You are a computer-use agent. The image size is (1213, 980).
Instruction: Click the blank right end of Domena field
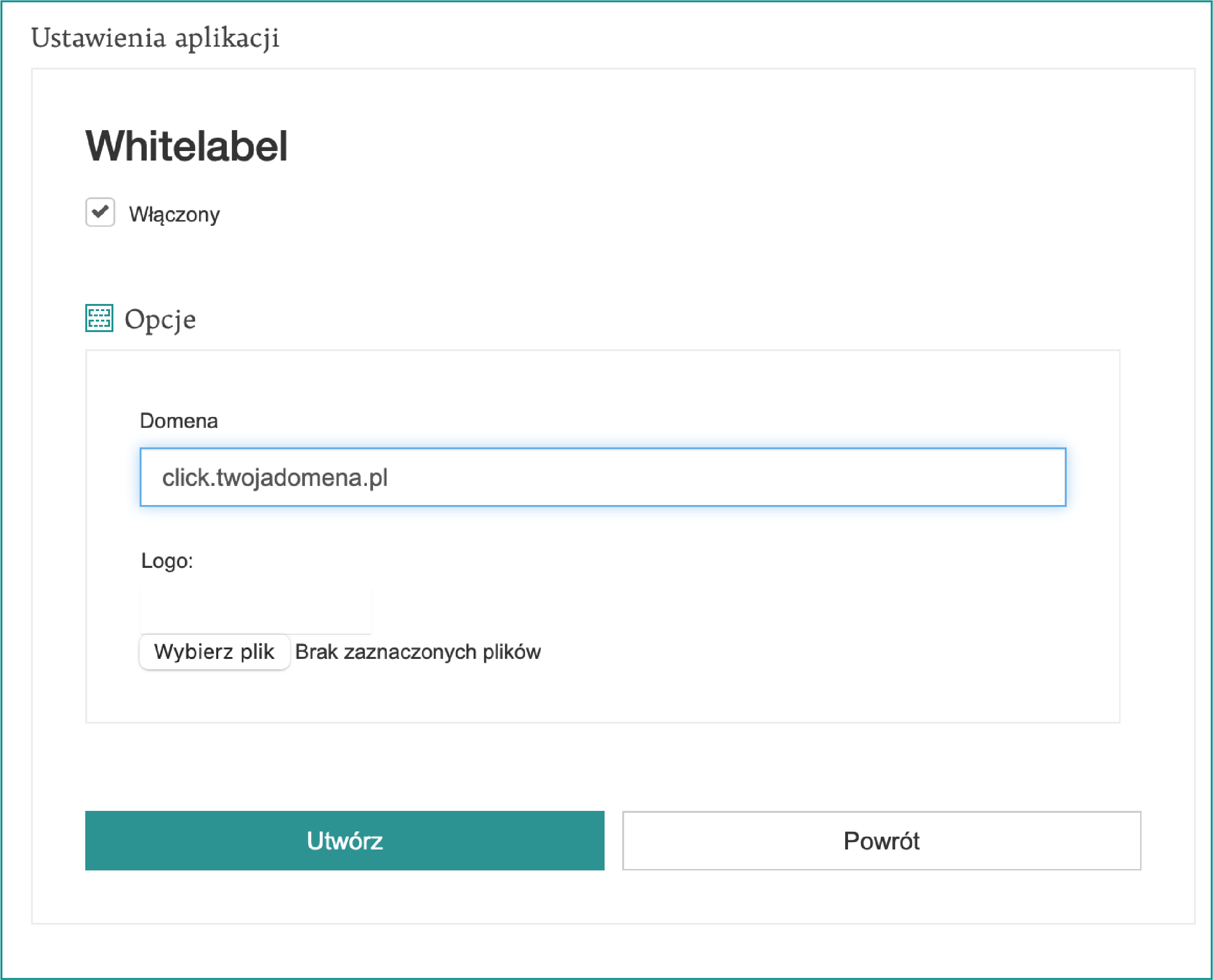tap(988, 477)
